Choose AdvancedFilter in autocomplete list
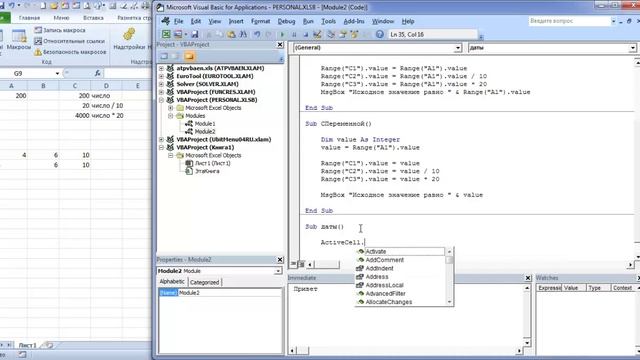 (x=400, y=293)
